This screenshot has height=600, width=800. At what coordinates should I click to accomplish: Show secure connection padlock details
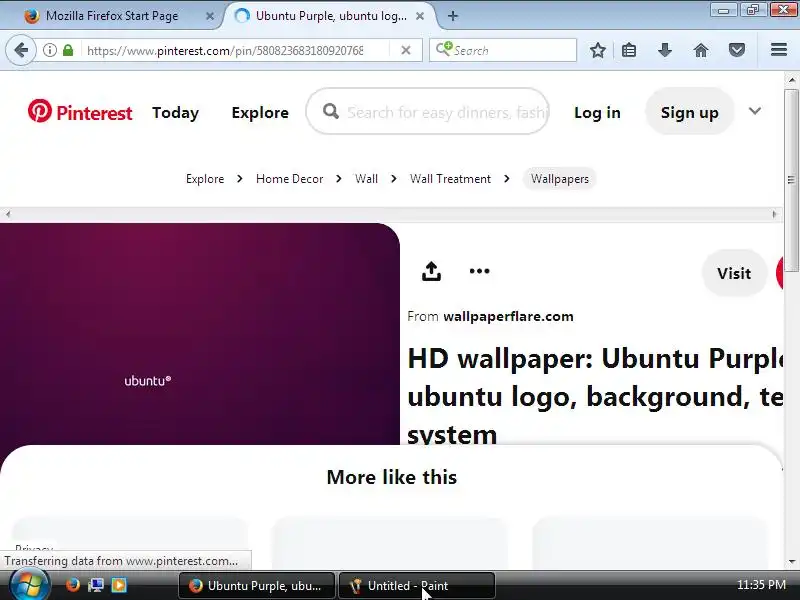click(68, 50)
